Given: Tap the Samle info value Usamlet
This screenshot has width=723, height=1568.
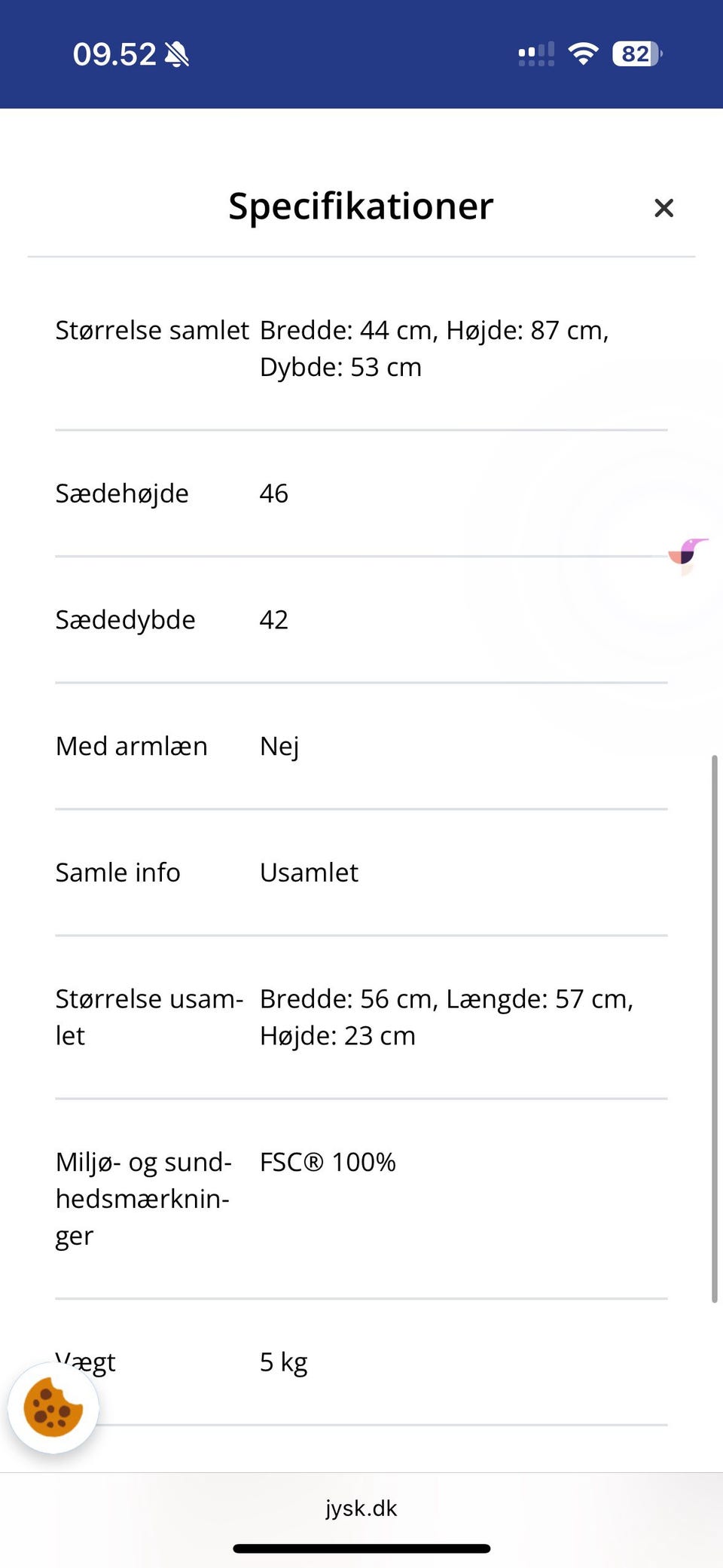Looking at the screenshot, I should 309,873.
